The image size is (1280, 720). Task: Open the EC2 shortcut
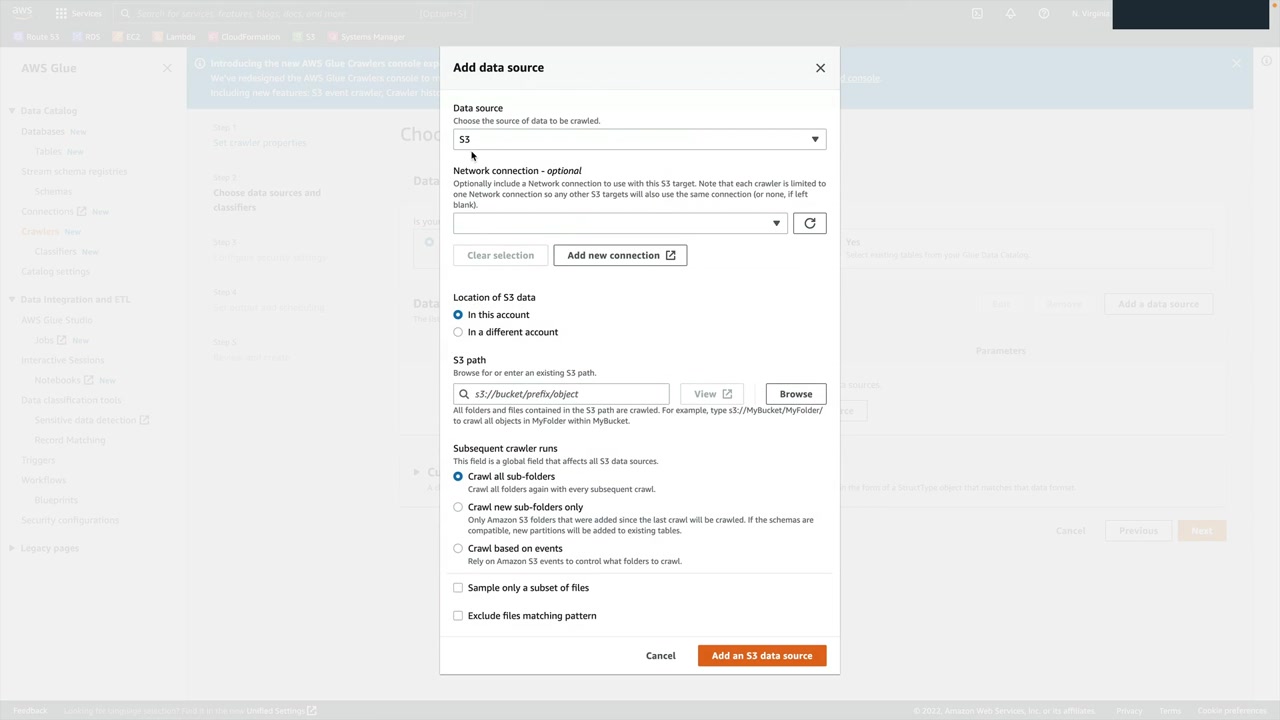pos(126,37)
